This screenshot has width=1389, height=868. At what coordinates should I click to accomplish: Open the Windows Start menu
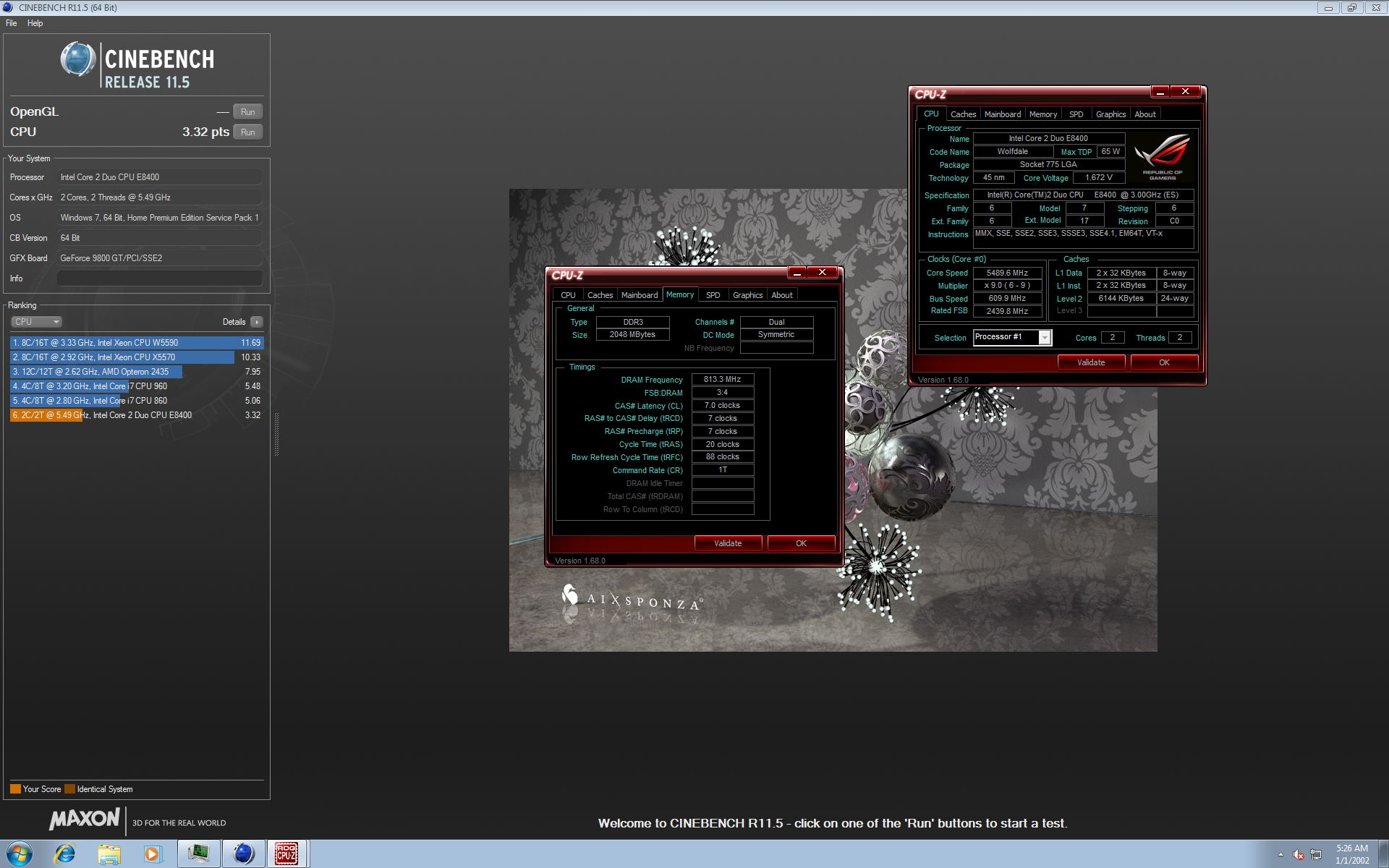[x=20, y=854]
